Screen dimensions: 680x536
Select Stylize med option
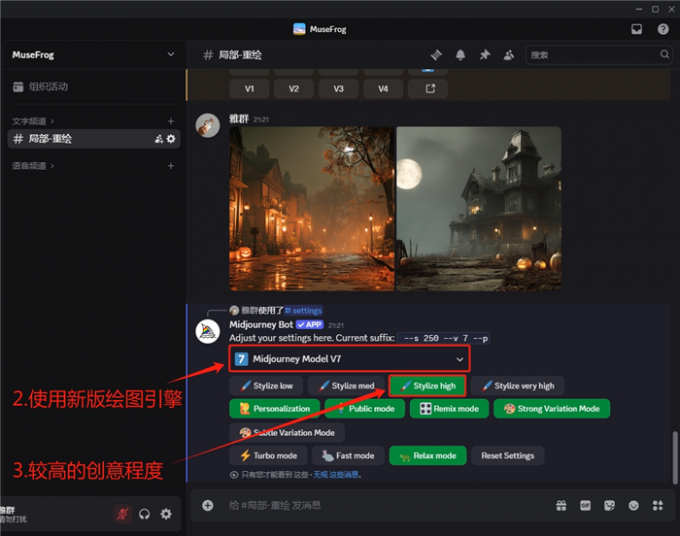(347, 386)
